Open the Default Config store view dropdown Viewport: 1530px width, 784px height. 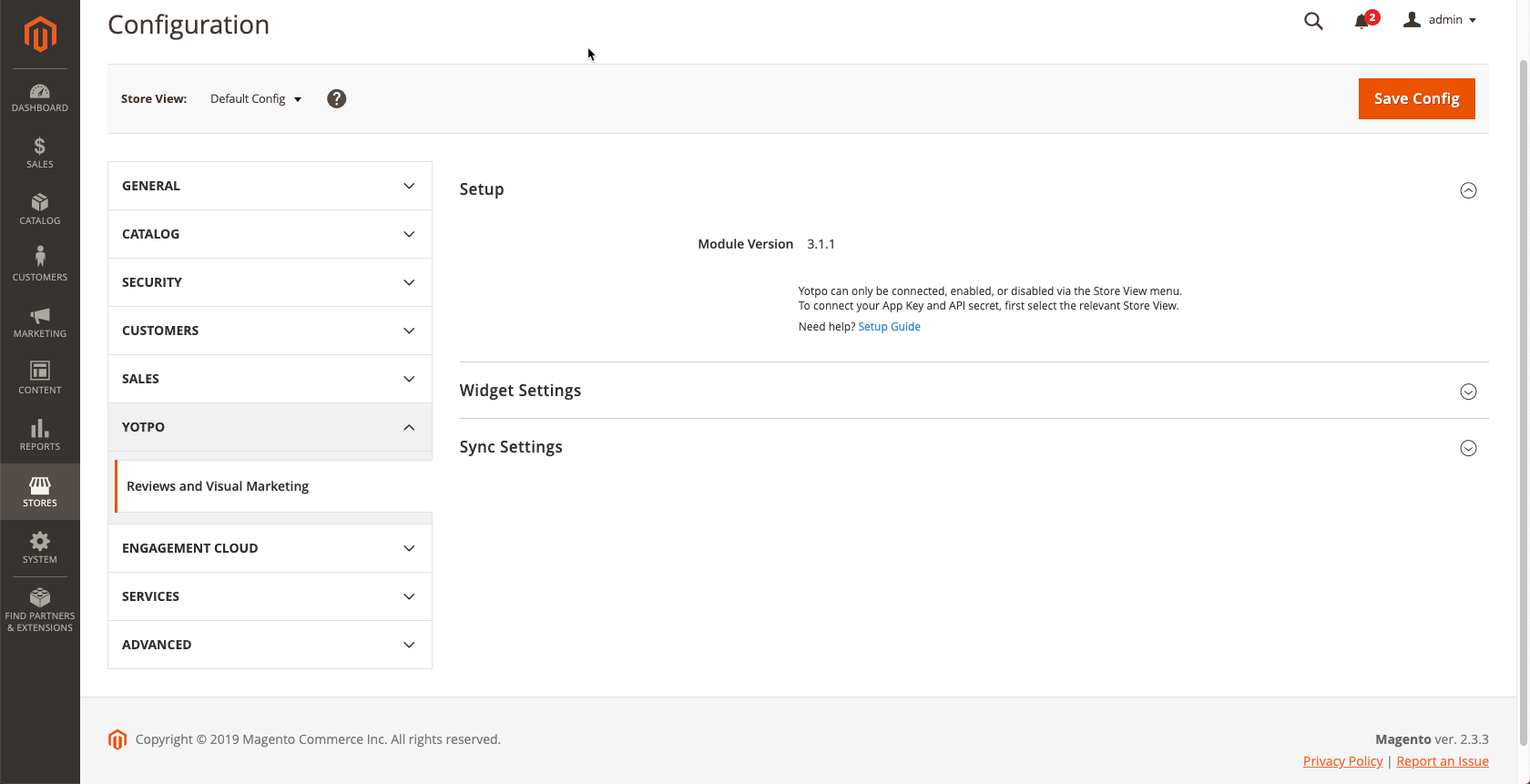tap(256, 98)
